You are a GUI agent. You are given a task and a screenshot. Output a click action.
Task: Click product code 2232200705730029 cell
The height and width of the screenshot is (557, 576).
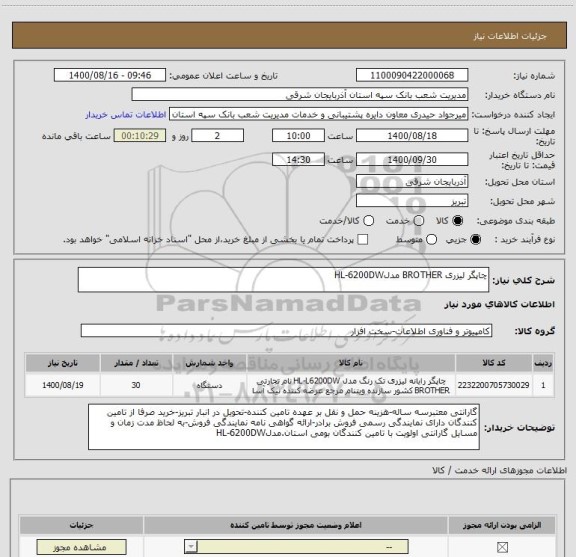click(x=494, y=385)
